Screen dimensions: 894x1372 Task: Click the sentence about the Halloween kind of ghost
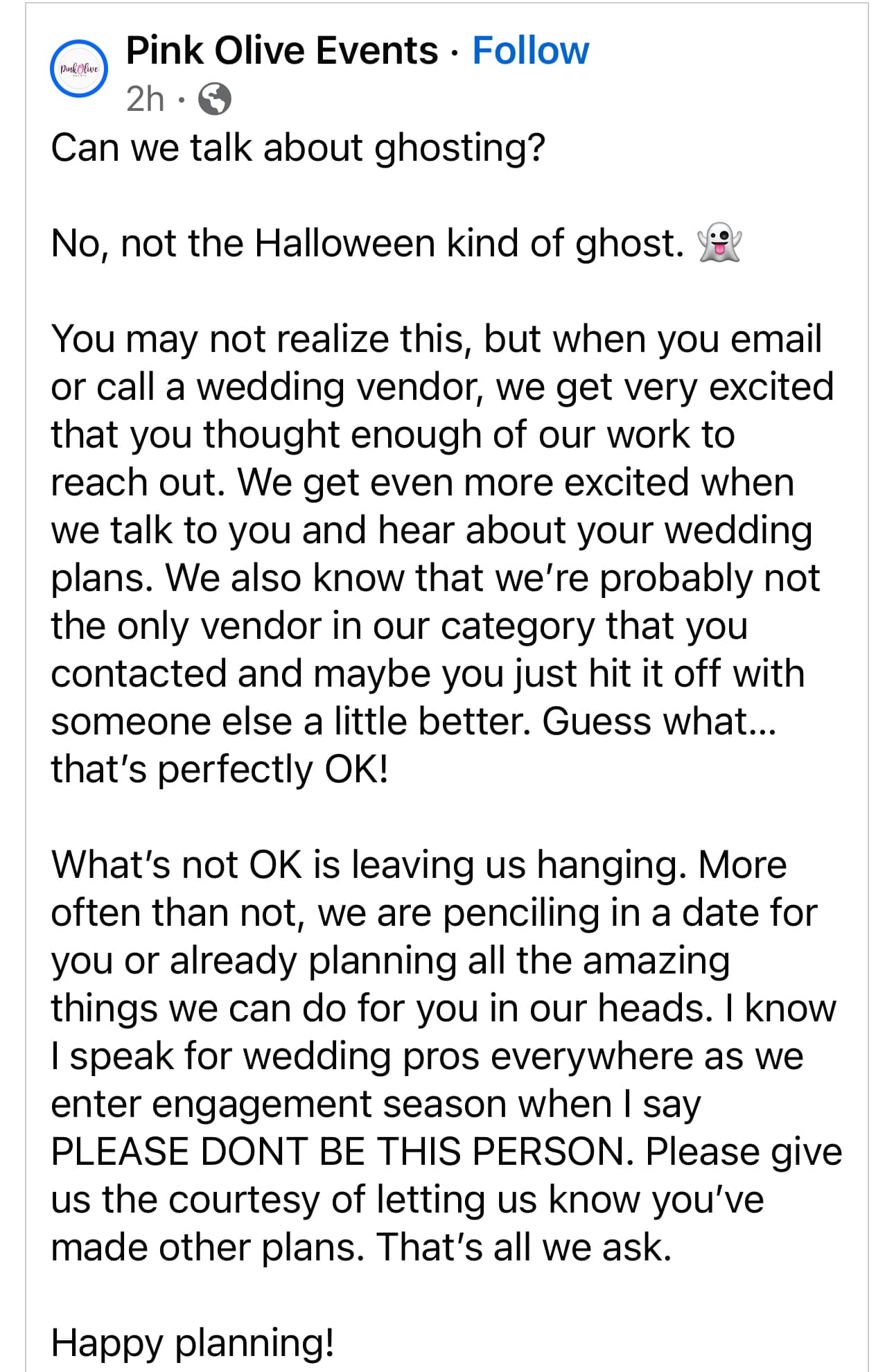pyautogui.click(x=368, y=244)
